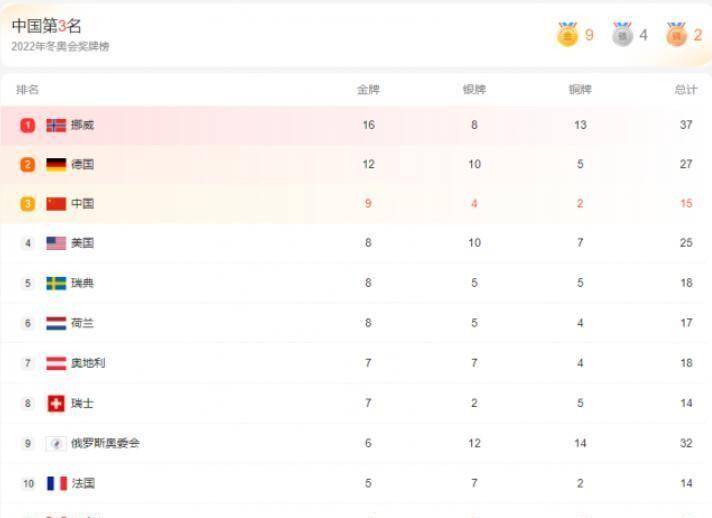Click the 银牌 column header
712x518 pixels.
(474, 89)
